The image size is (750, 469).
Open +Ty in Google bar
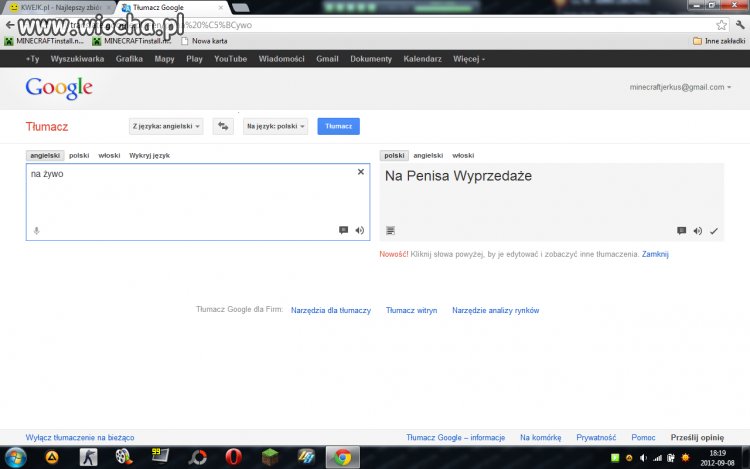[x=33, y=59]
